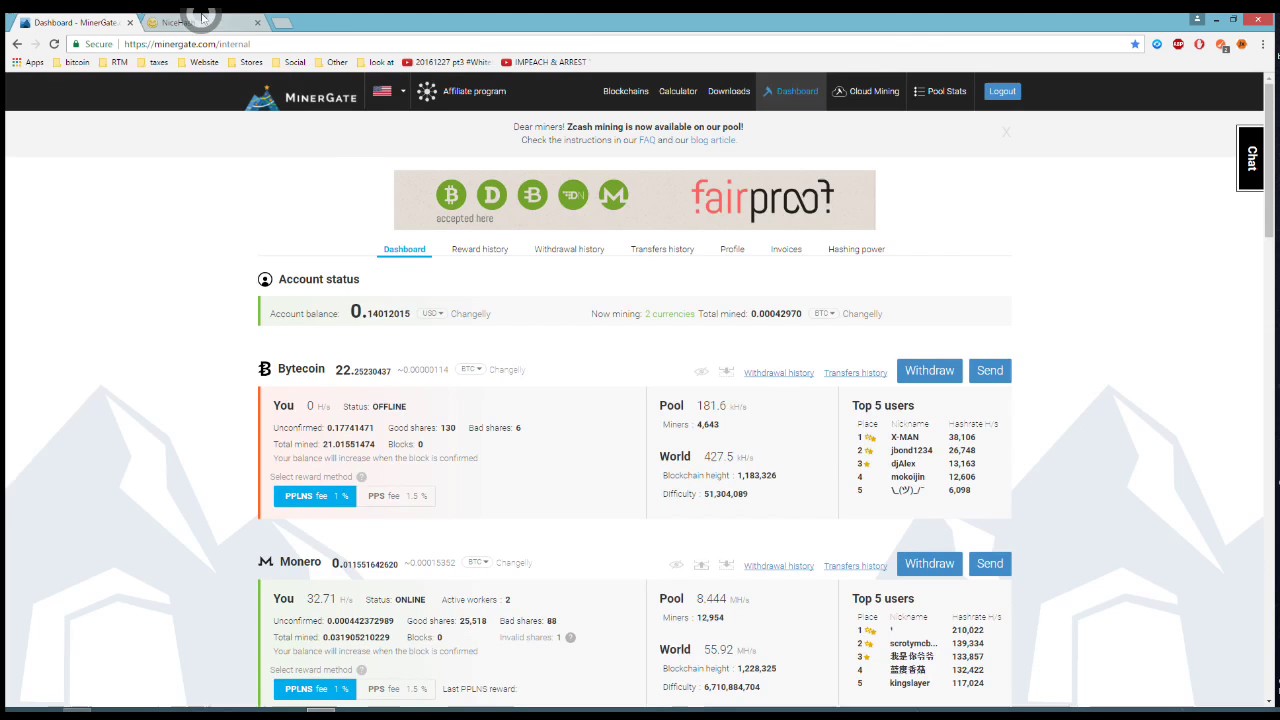Click the Monero reward method help icon
This screenshot has height=720, width=1280.
click(x=361, y=670)
